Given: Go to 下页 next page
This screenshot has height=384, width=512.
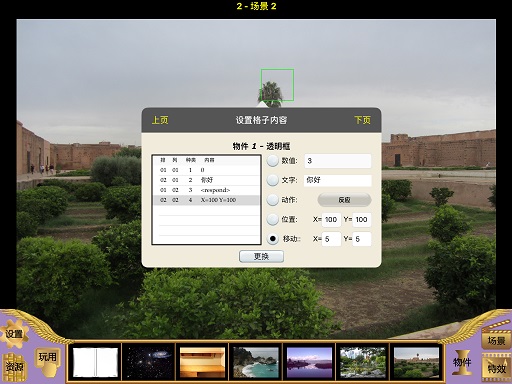Looking at the screenshot, I should click(362, 120).
